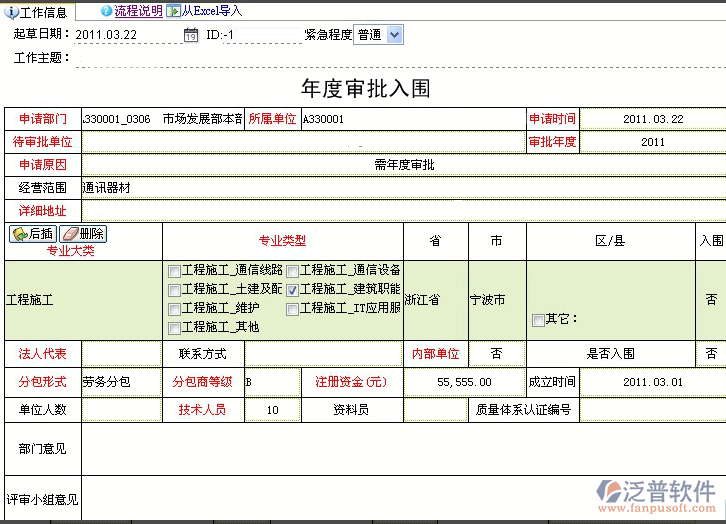The width and height of the screenshot is (726, 524).
Task: Click the 工作信息 tab info icon
Action: pyautogui.click(x=12, y=12)
